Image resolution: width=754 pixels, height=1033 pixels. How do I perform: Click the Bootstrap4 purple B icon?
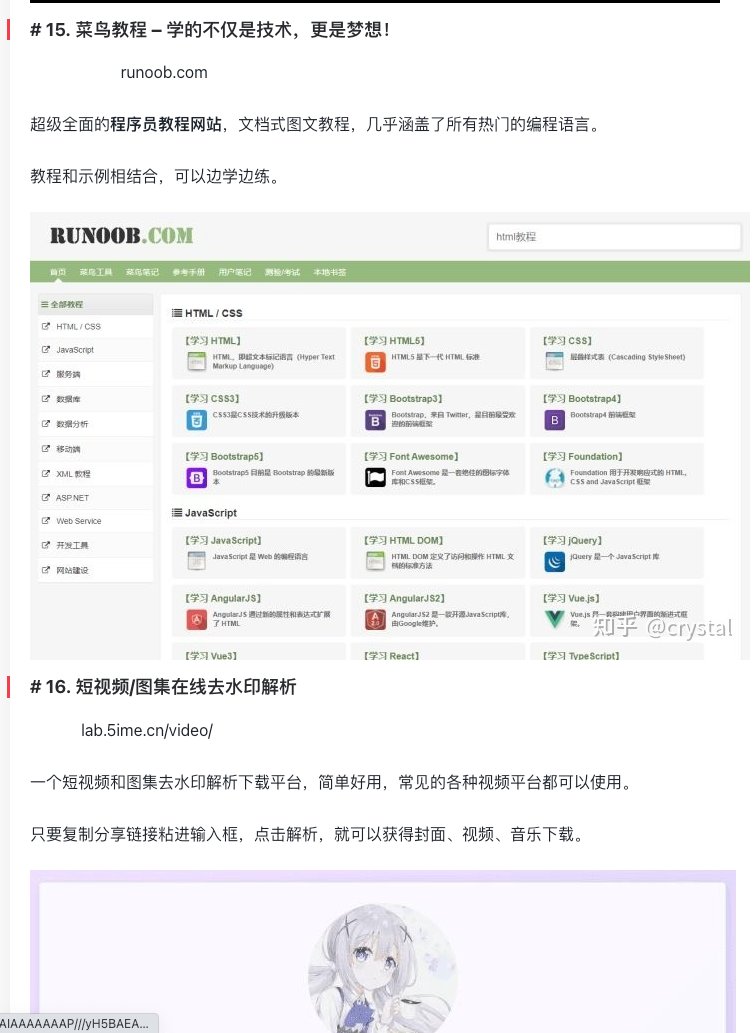(554, 420)
